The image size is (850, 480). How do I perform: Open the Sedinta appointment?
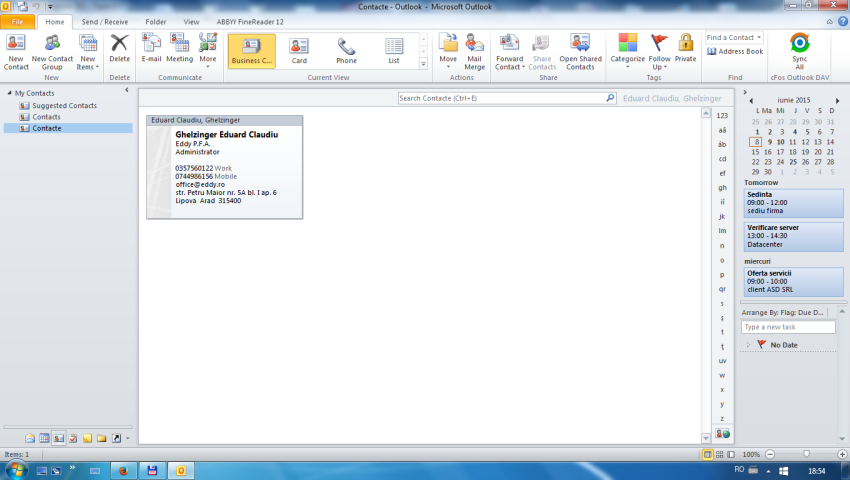(793, 202)
